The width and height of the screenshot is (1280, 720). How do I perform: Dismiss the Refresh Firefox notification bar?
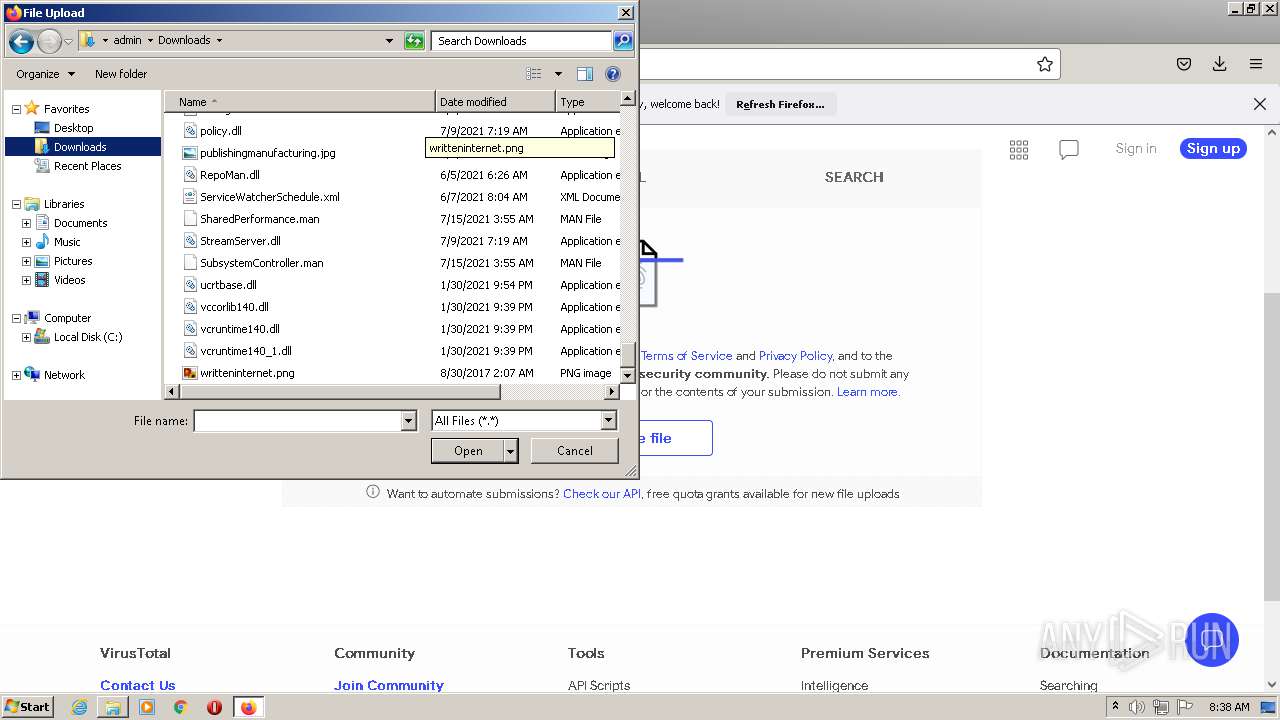pyautogui.click(x=1260, y=104)
